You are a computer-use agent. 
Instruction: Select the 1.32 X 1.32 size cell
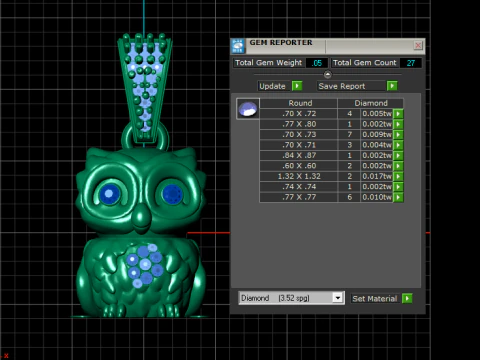coord(299,176)
